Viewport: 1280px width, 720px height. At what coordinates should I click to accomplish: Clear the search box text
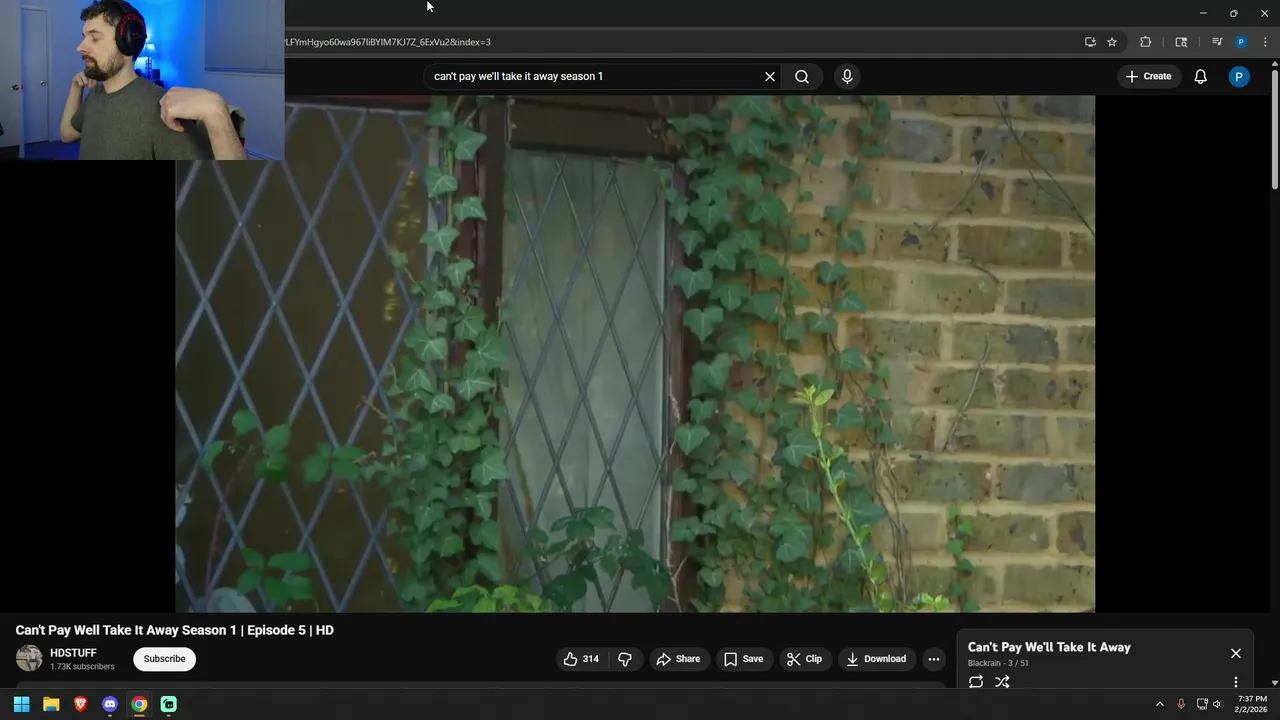click(x=770, y=76)
